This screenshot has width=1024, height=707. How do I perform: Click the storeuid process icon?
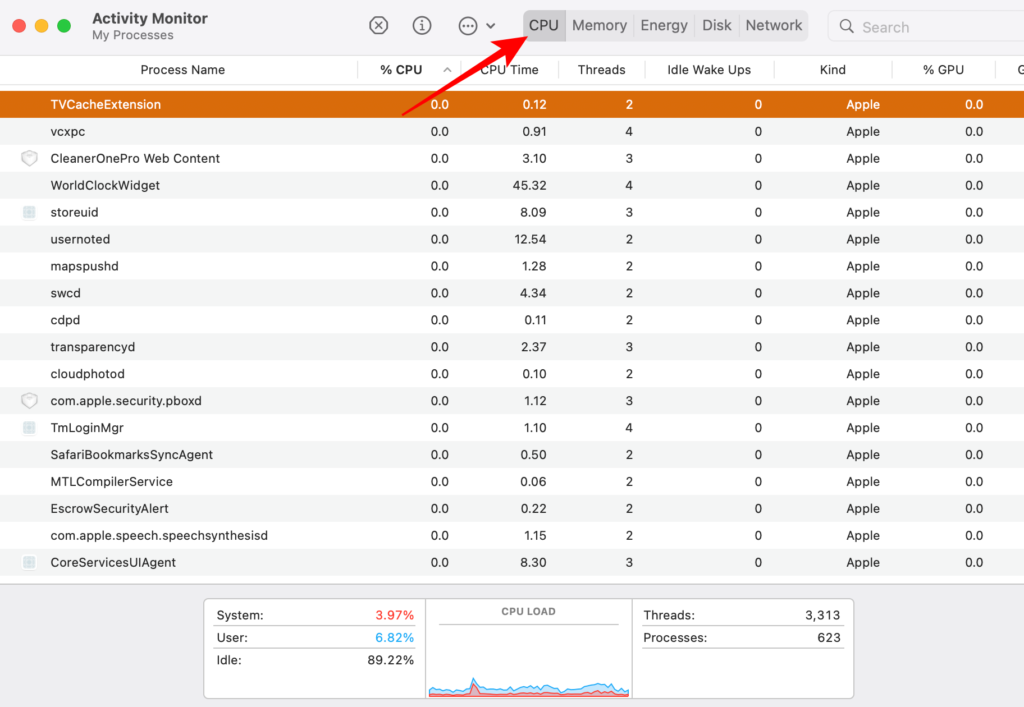(x=29, y=212)
